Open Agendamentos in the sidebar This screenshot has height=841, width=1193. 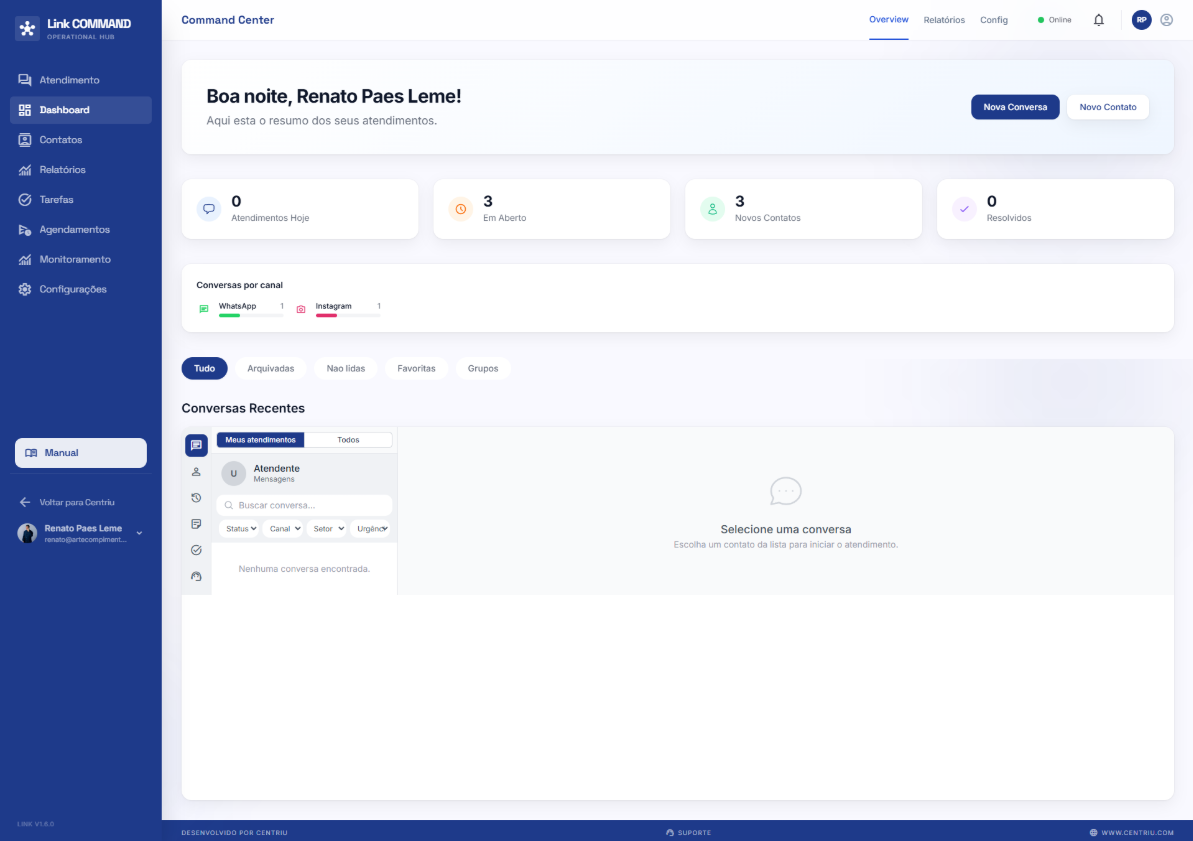[x=81, y=229]
